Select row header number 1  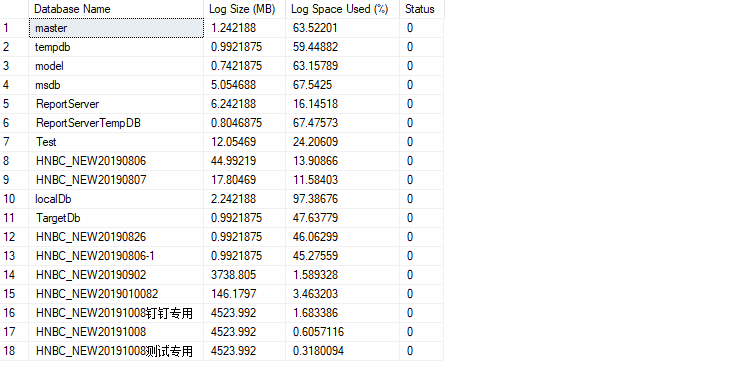coord(14,28)
